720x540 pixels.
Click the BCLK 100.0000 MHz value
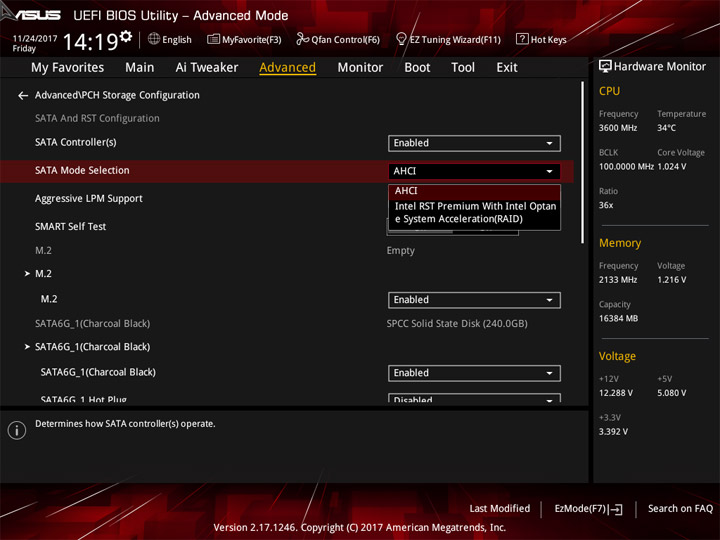point(626,167)
